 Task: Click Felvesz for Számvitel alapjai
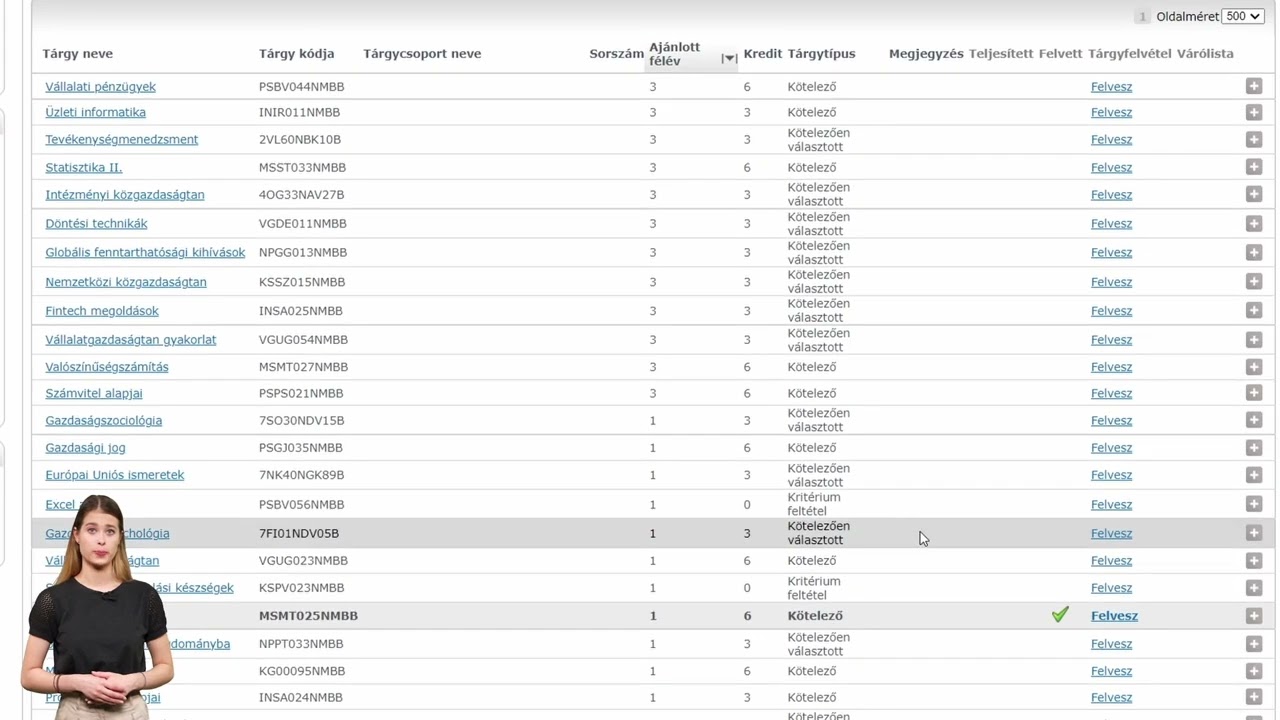point(1111,393)
